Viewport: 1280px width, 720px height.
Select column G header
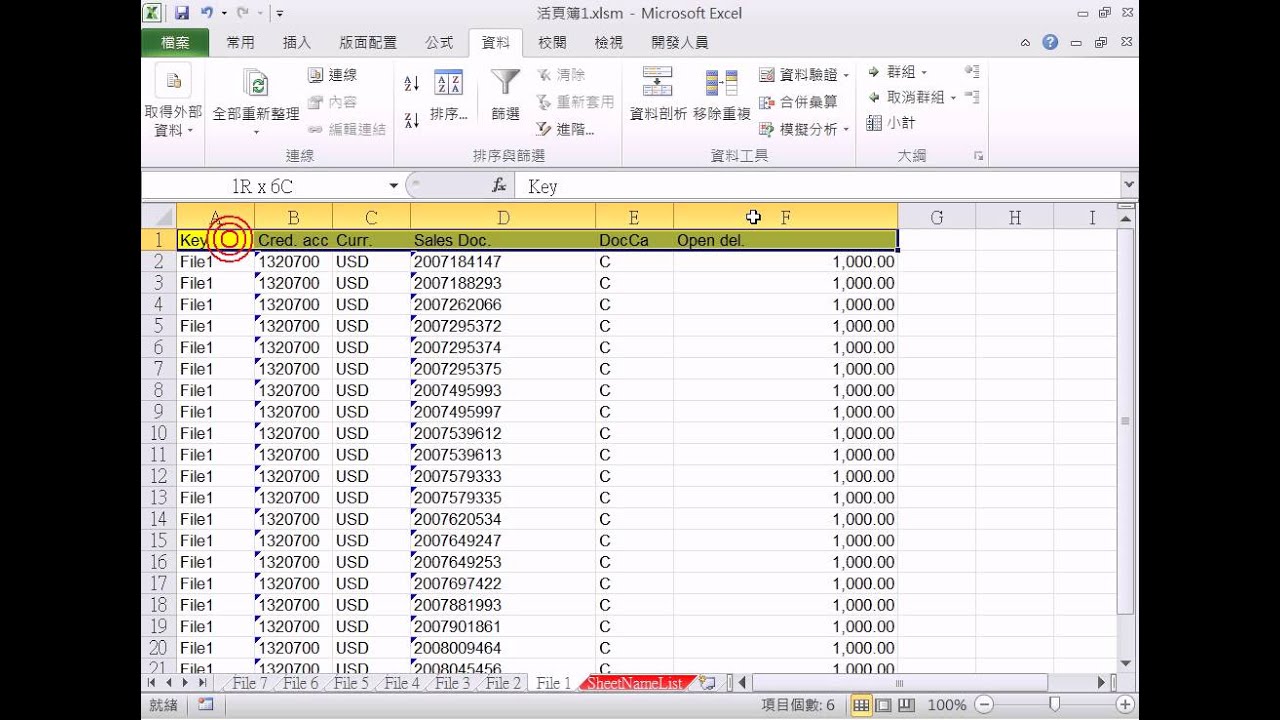point(936,217)
